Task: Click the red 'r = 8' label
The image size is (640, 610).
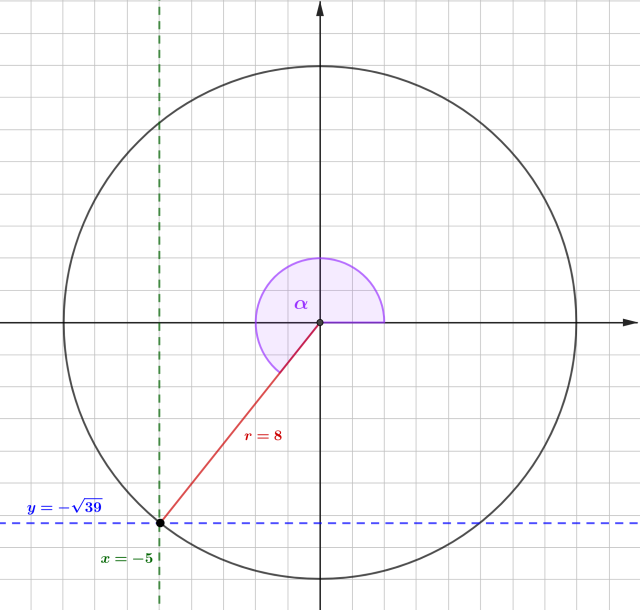Action: click(x=263, y=436)
